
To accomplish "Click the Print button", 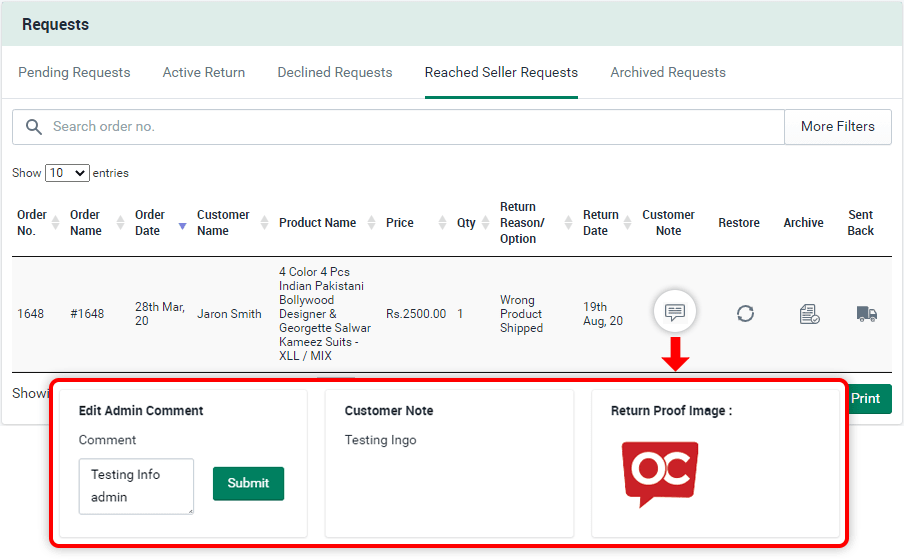I will click(865, 398).
